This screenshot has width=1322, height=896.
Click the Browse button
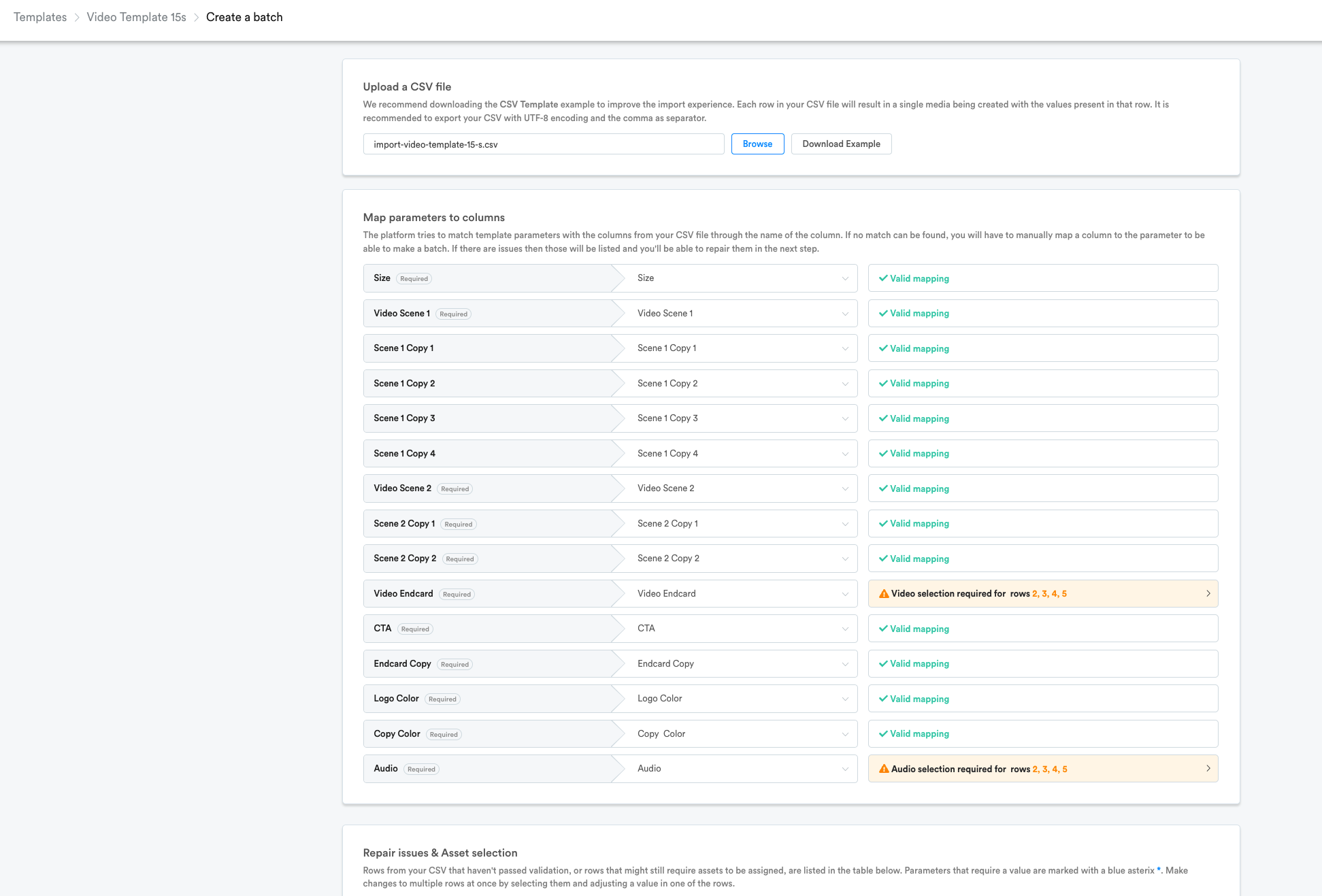[757, 144]
